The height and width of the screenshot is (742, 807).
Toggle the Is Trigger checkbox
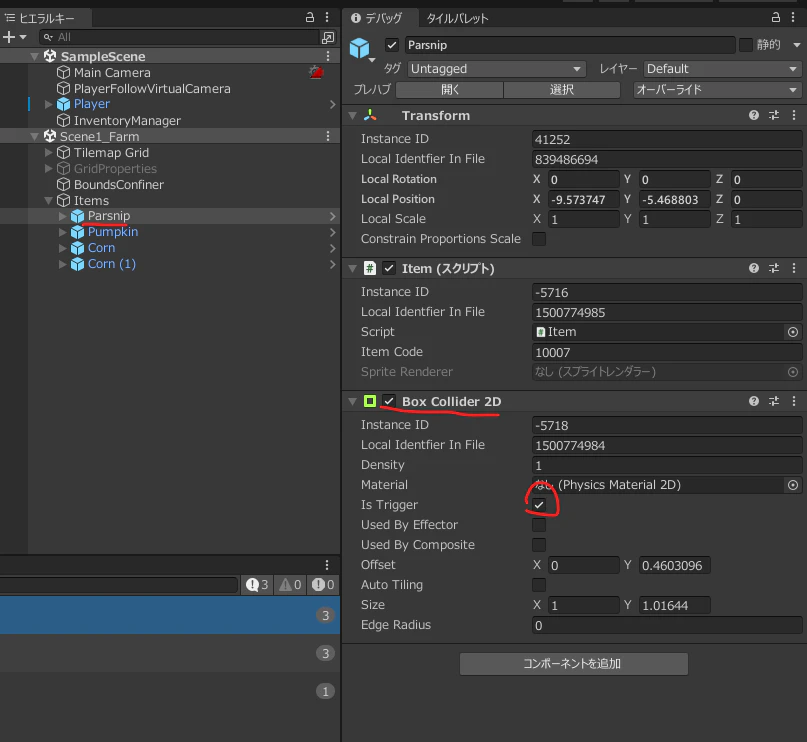(x=539, y=505)
